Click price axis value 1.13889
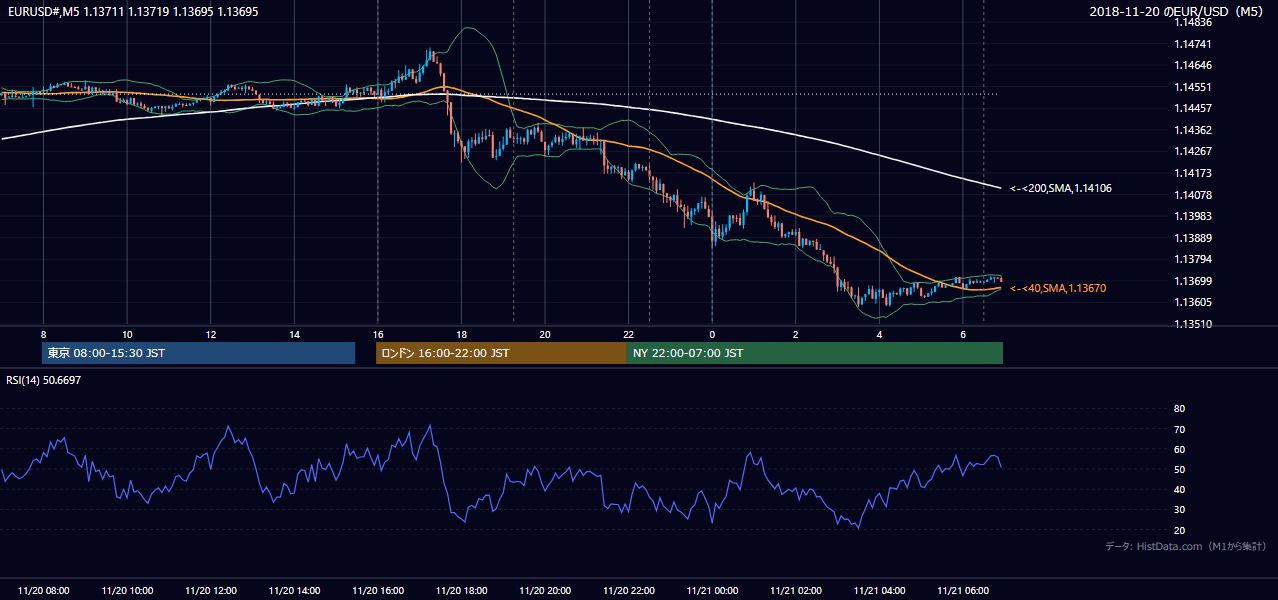The height and width of the screenshot is (600, 1278). click(x=1191, y=238)
